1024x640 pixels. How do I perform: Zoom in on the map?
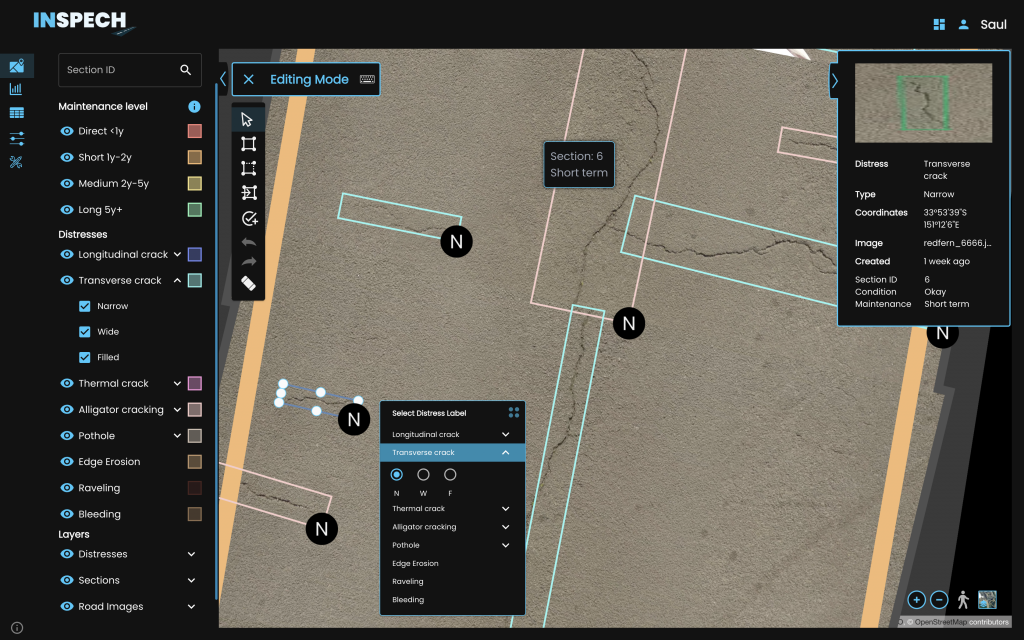916,600
